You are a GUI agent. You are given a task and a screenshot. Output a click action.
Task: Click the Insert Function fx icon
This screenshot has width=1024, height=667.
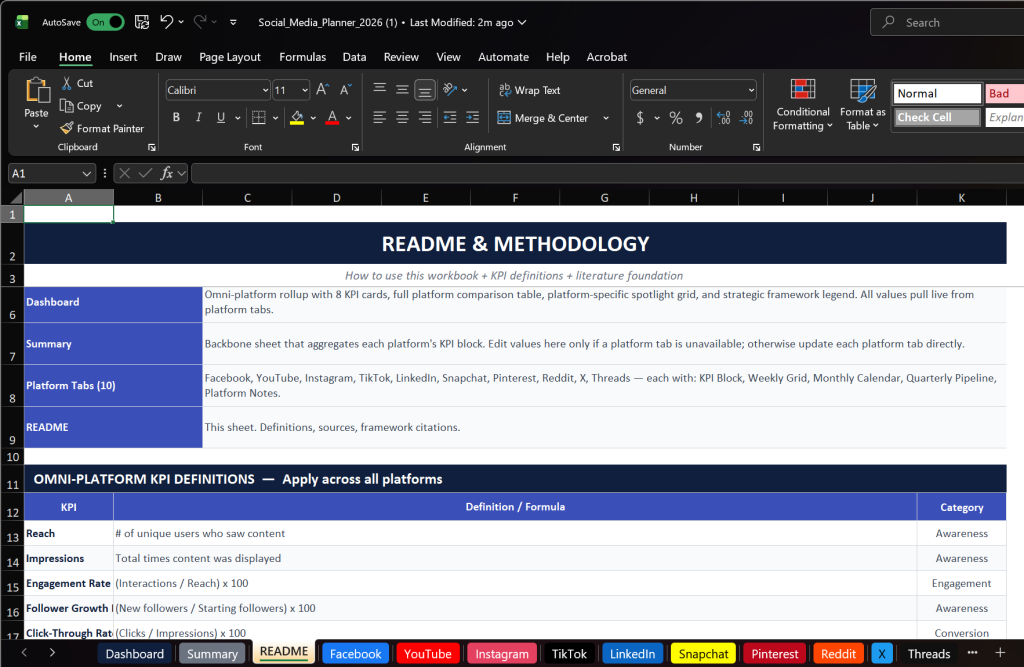pyautogui.click(x=168, y=173)
